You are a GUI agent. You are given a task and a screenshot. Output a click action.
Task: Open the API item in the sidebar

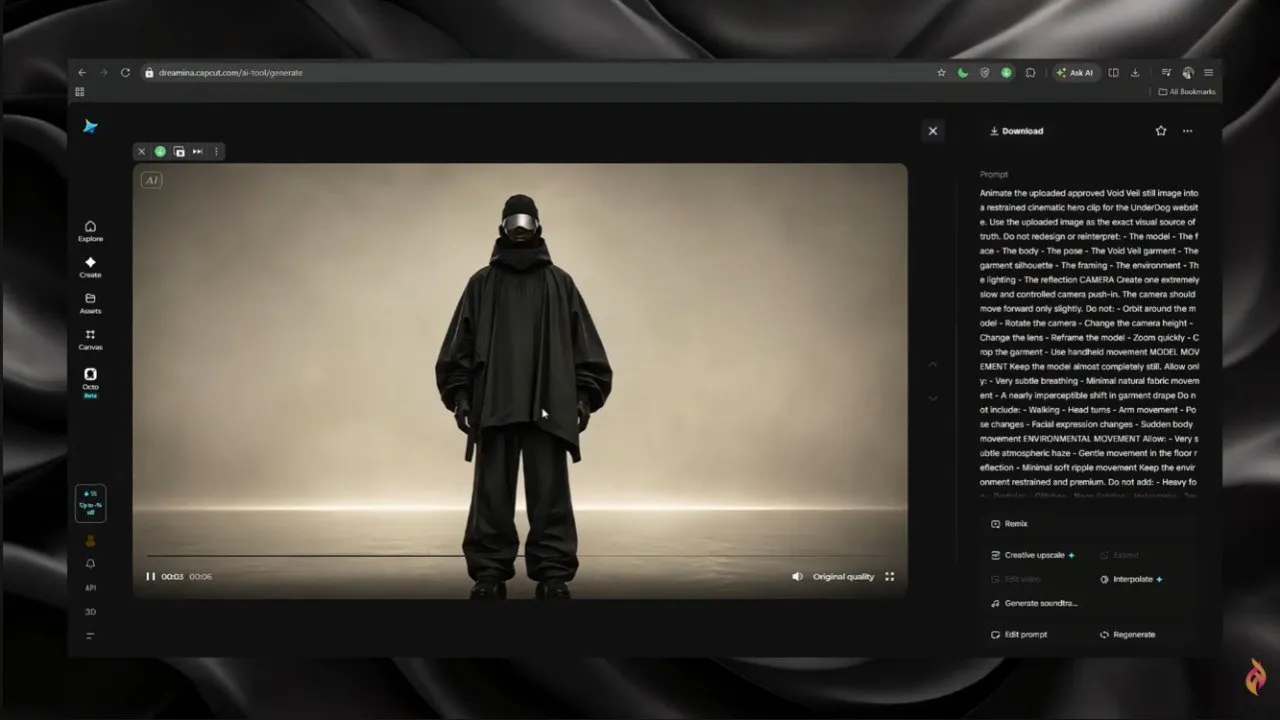[x=90, y=588]
